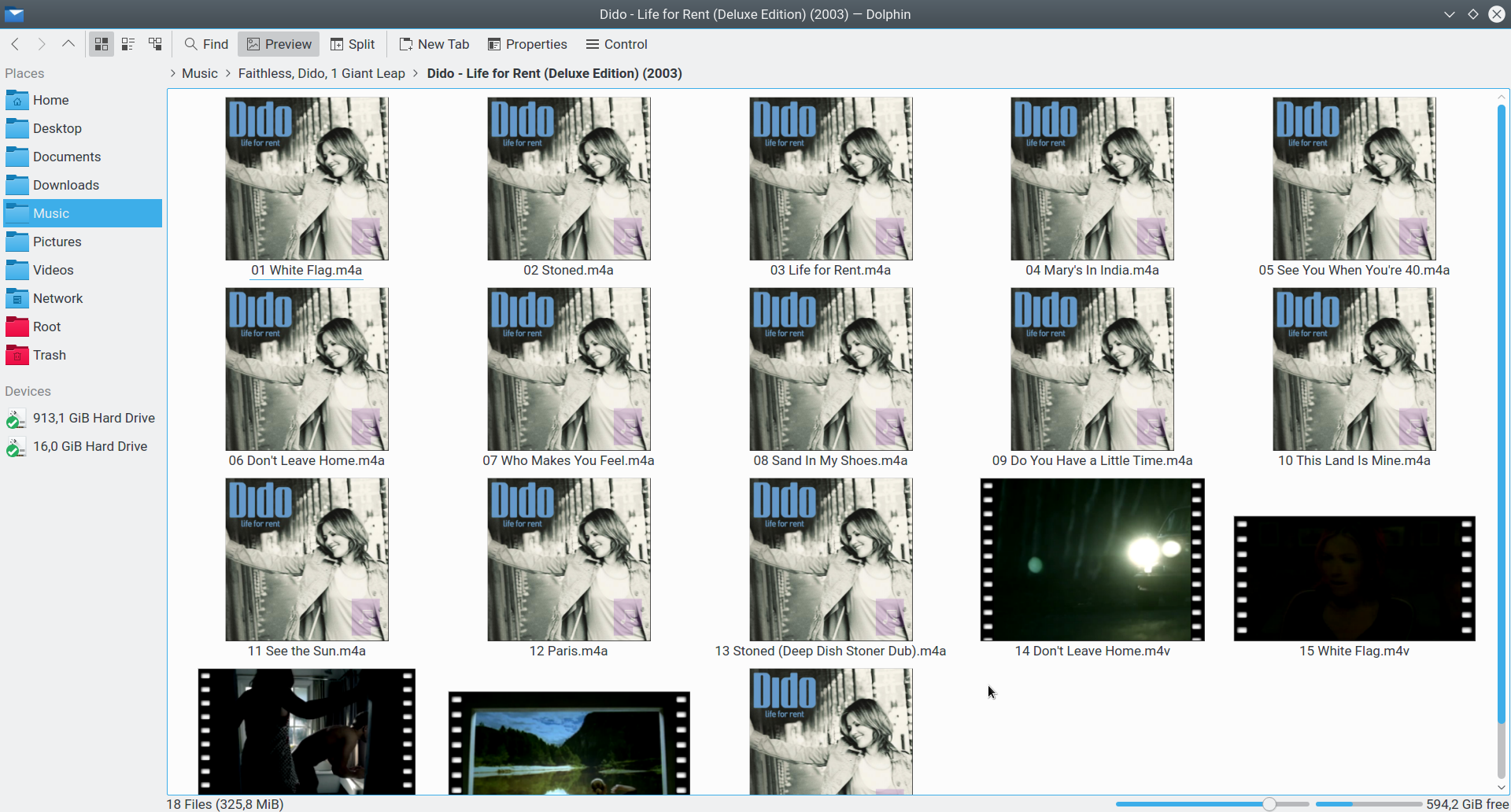
Task: Click the free disk space bar
Action: click(1369, 804)
